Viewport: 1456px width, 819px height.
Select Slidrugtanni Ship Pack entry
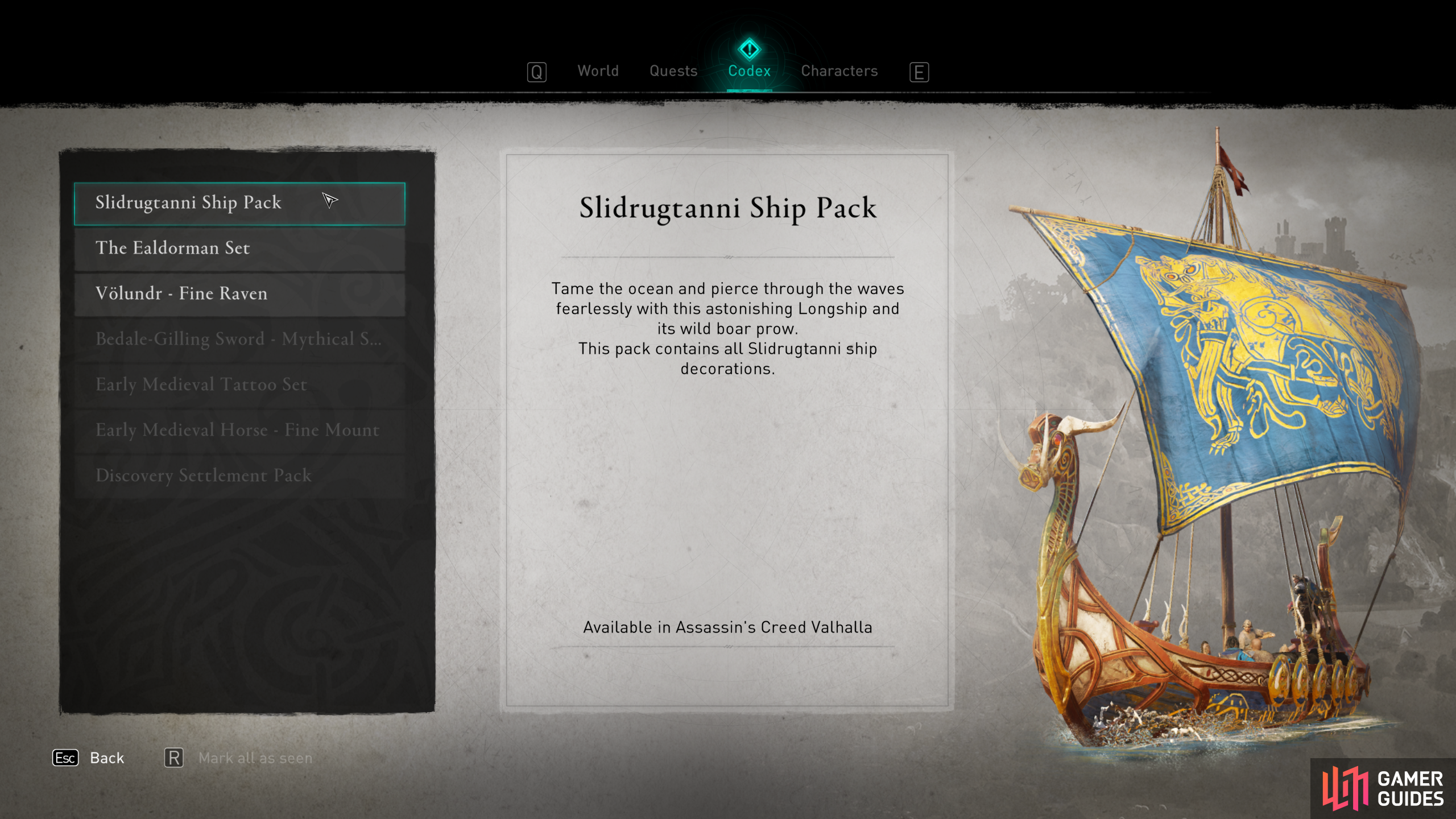click(239, 204)
